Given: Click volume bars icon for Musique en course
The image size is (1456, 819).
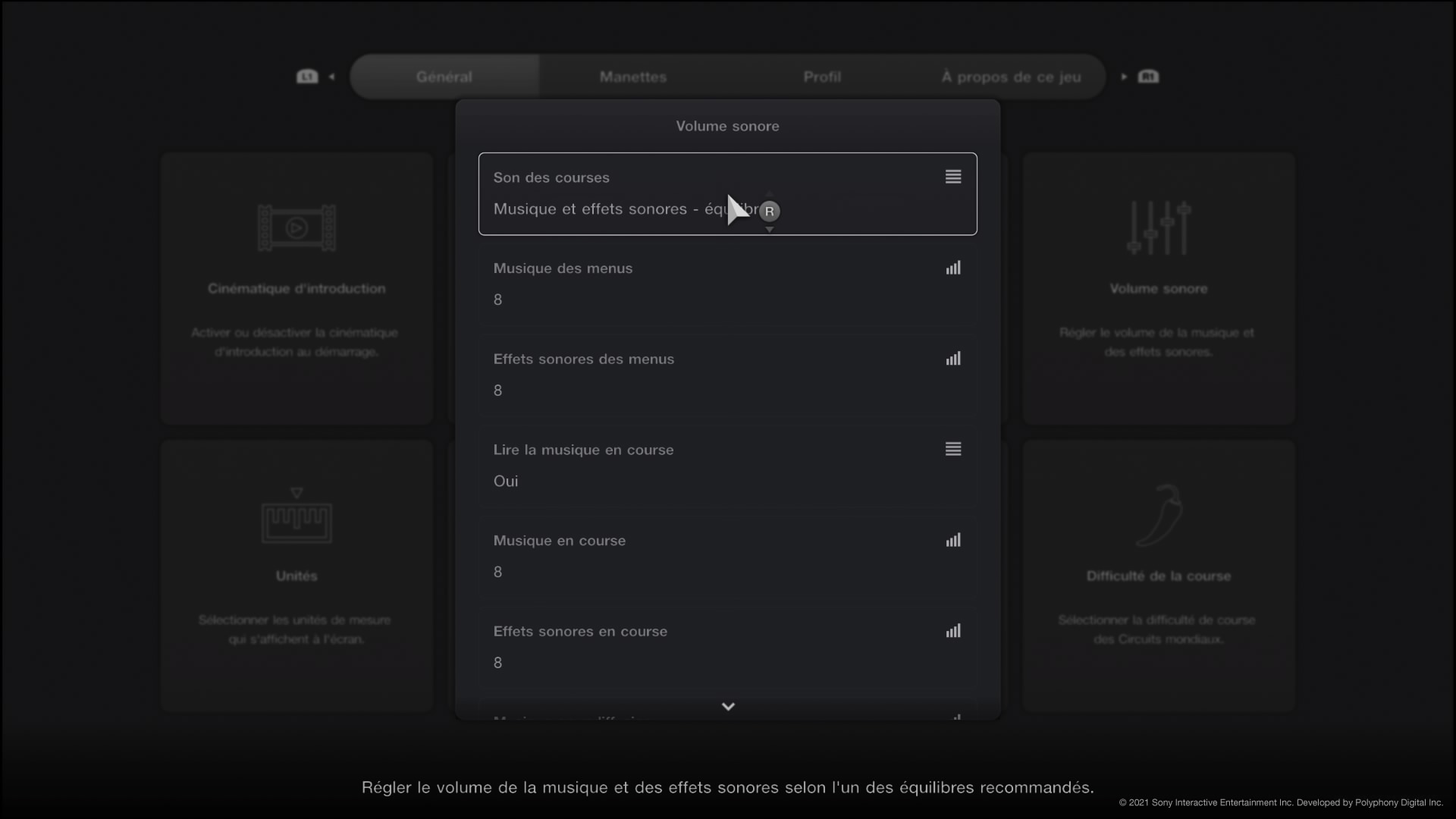Looking at the screenshot, I should [953, 540].
